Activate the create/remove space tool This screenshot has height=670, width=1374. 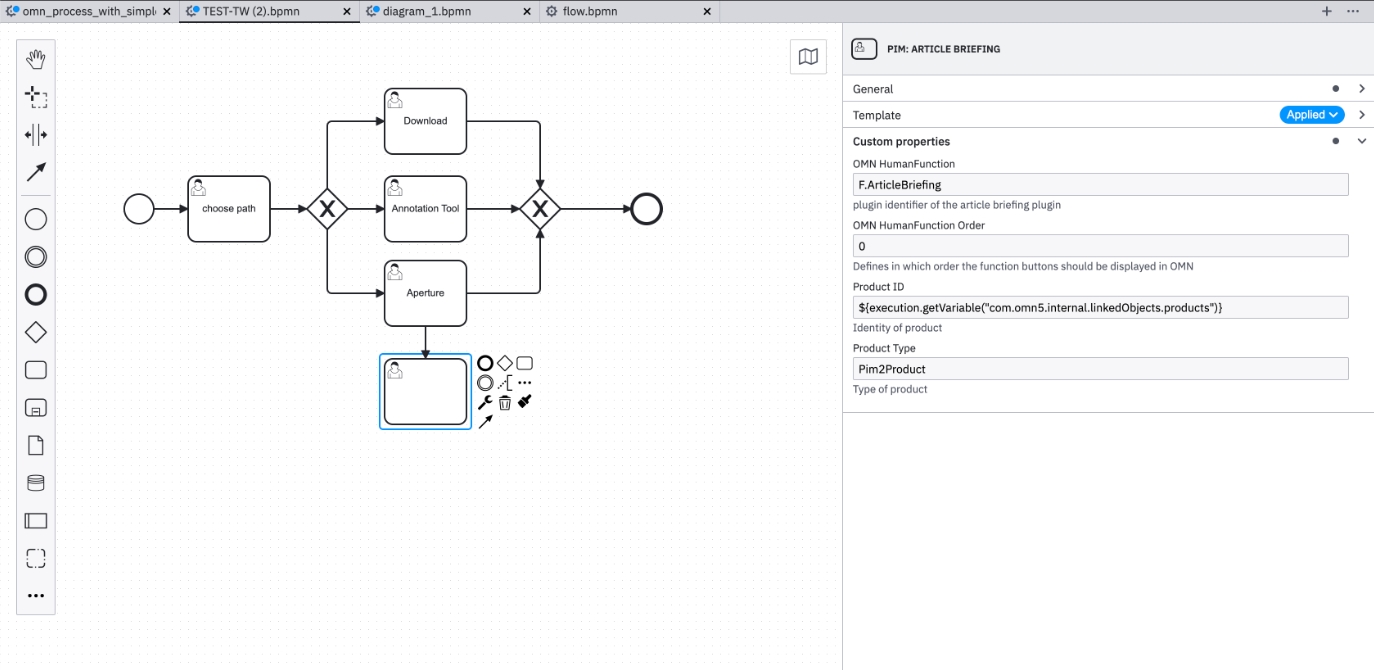click(x=36, y=135)
